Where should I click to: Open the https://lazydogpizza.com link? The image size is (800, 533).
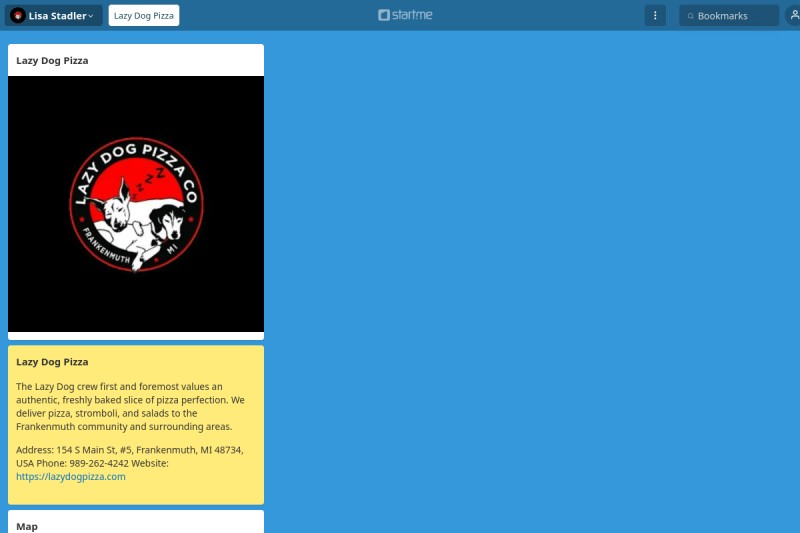point(70,476)
